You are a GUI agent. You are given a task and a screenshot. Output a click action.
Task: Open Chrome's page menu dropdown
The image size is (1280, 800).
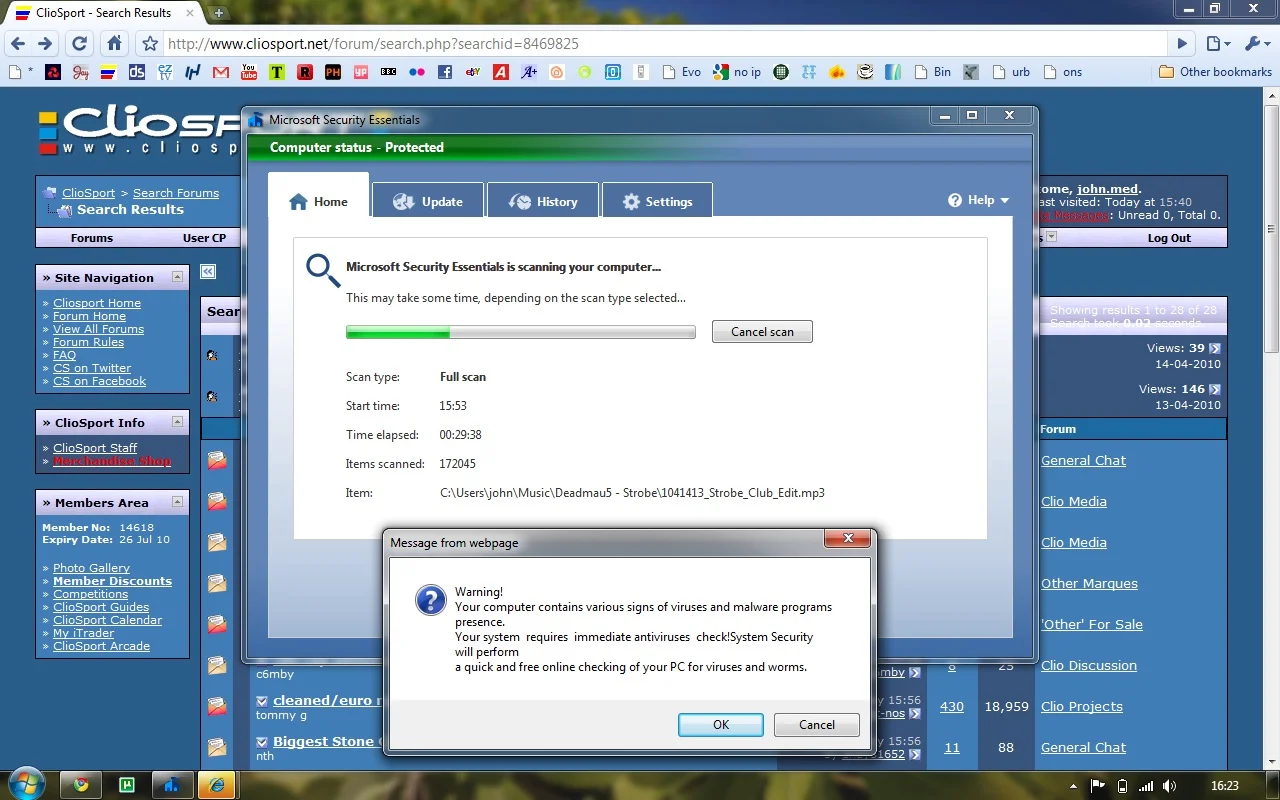coord(1218,44)
